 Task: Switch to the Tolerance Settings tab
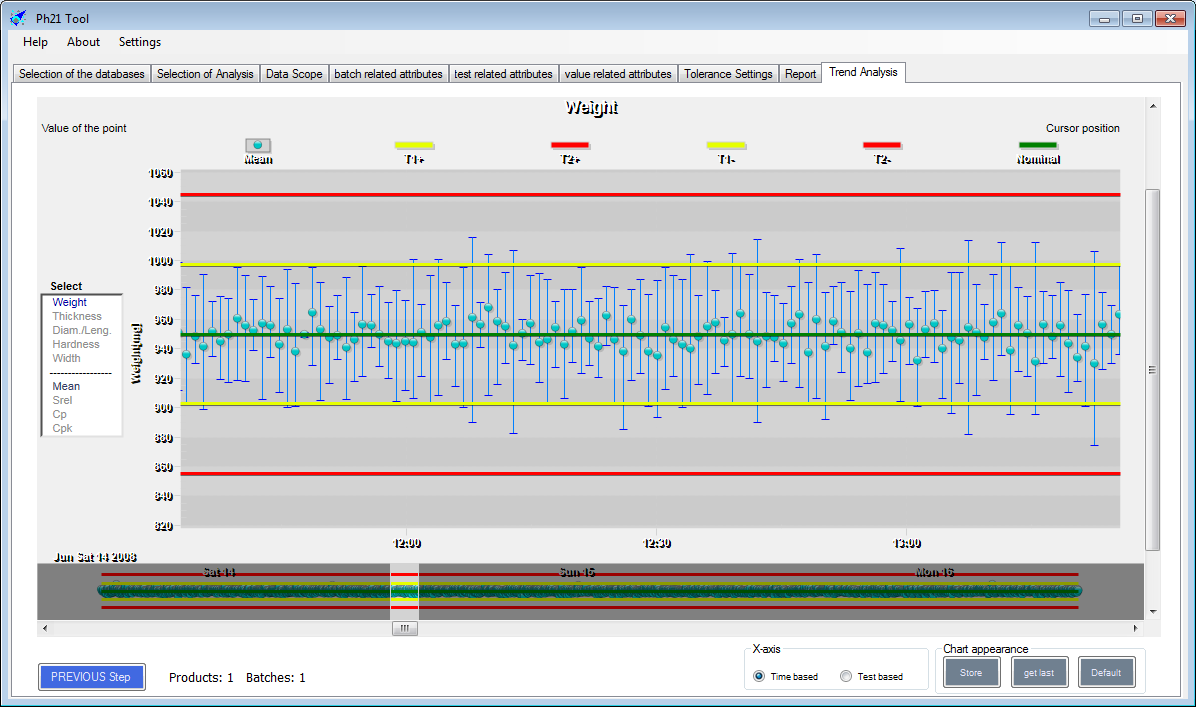click(x=728, y=74)
